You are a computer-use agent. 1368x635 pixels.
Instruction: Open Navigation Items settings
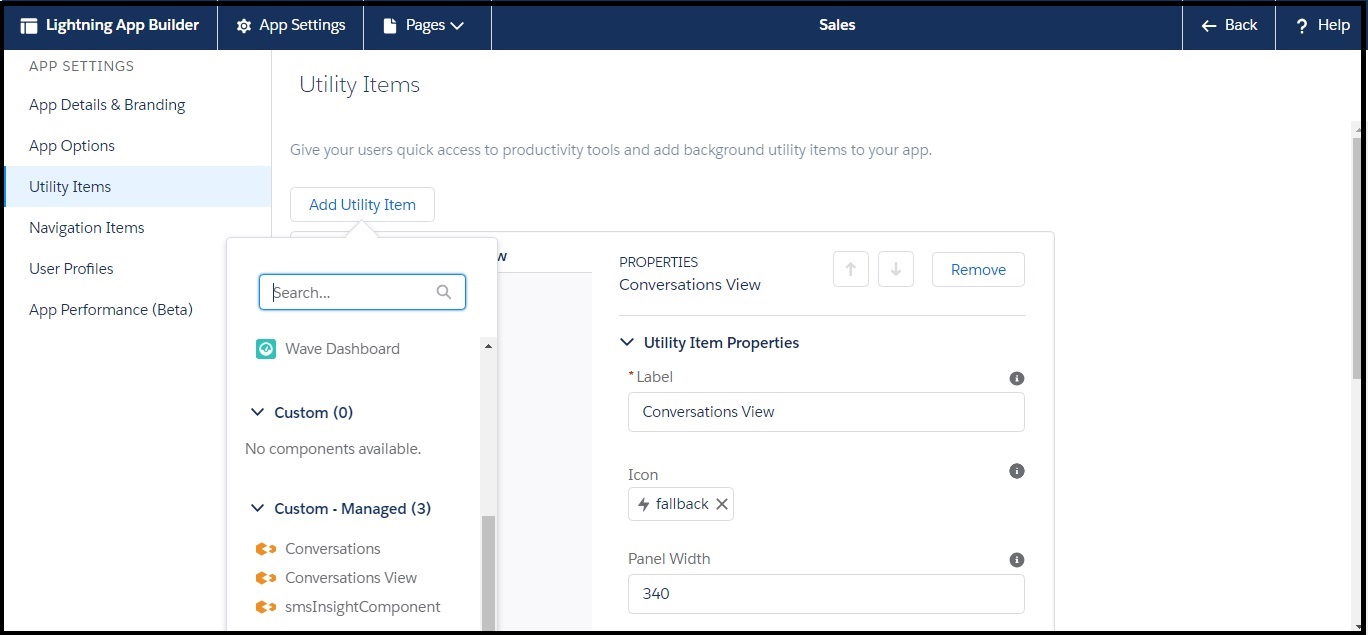coord(87,228)
